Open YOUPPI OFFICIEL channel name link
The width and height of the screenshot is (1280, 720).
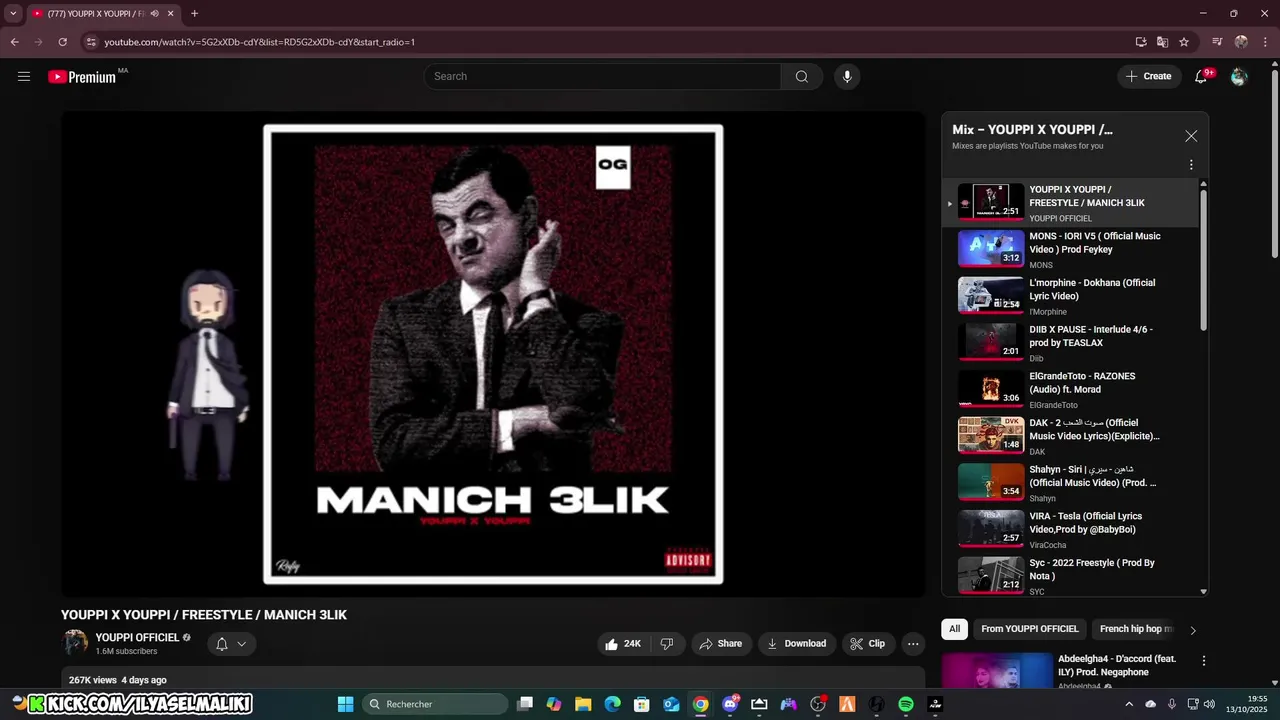click(x=137, y=637)
